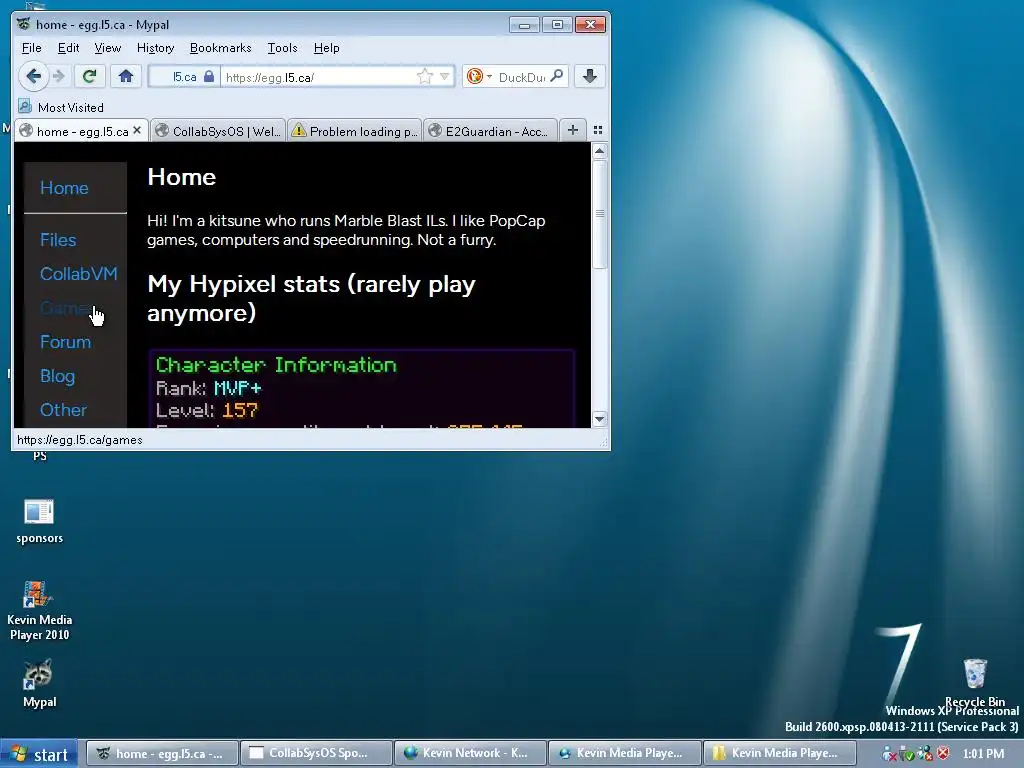The image size is (1024, 768).
Task: Activate CollabSysOS Spo... taskbar button
Action: pyautogui.click(x=316, y=753)
